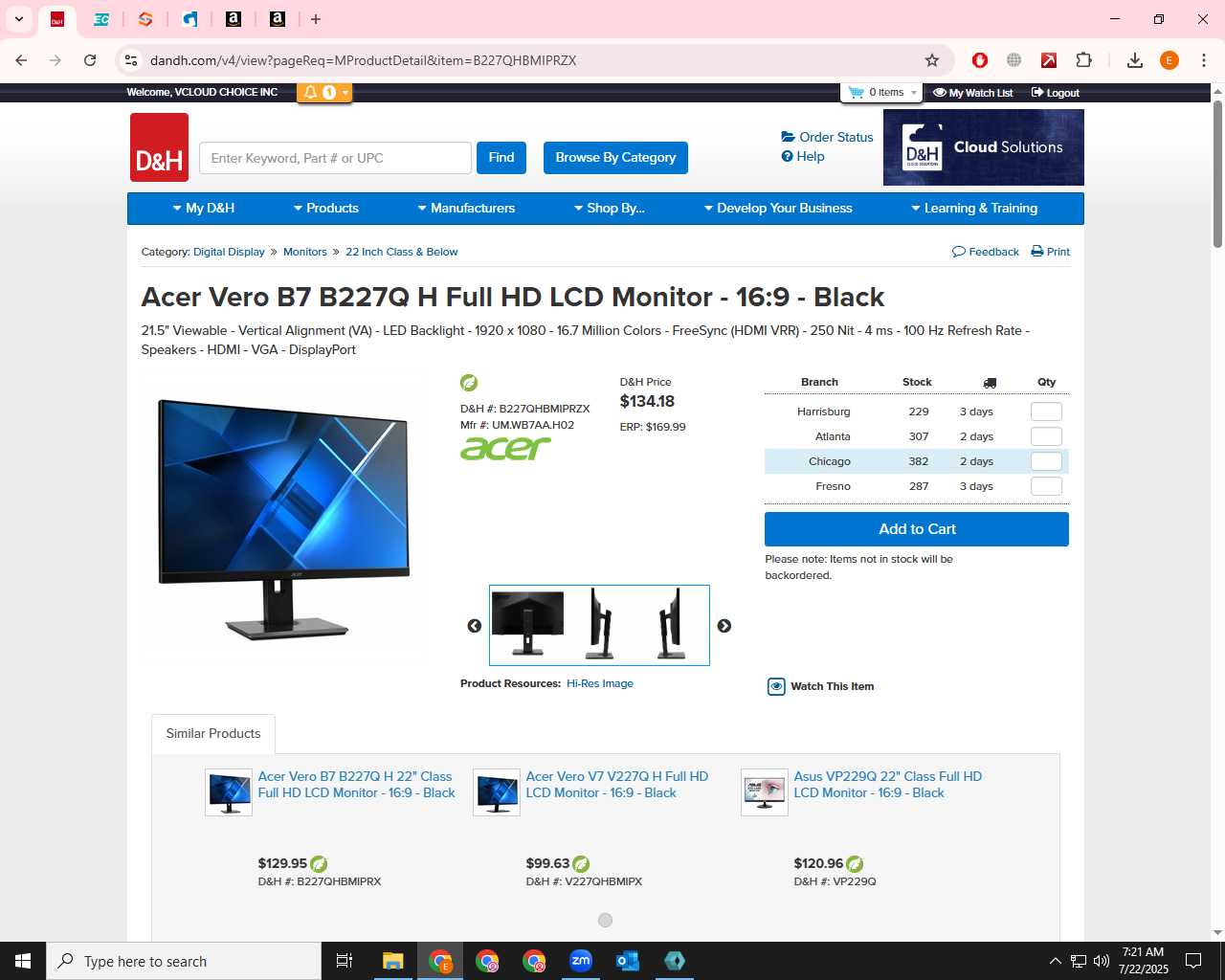Click the D&H red logo
1225x980 pixels.
[159, 147]
